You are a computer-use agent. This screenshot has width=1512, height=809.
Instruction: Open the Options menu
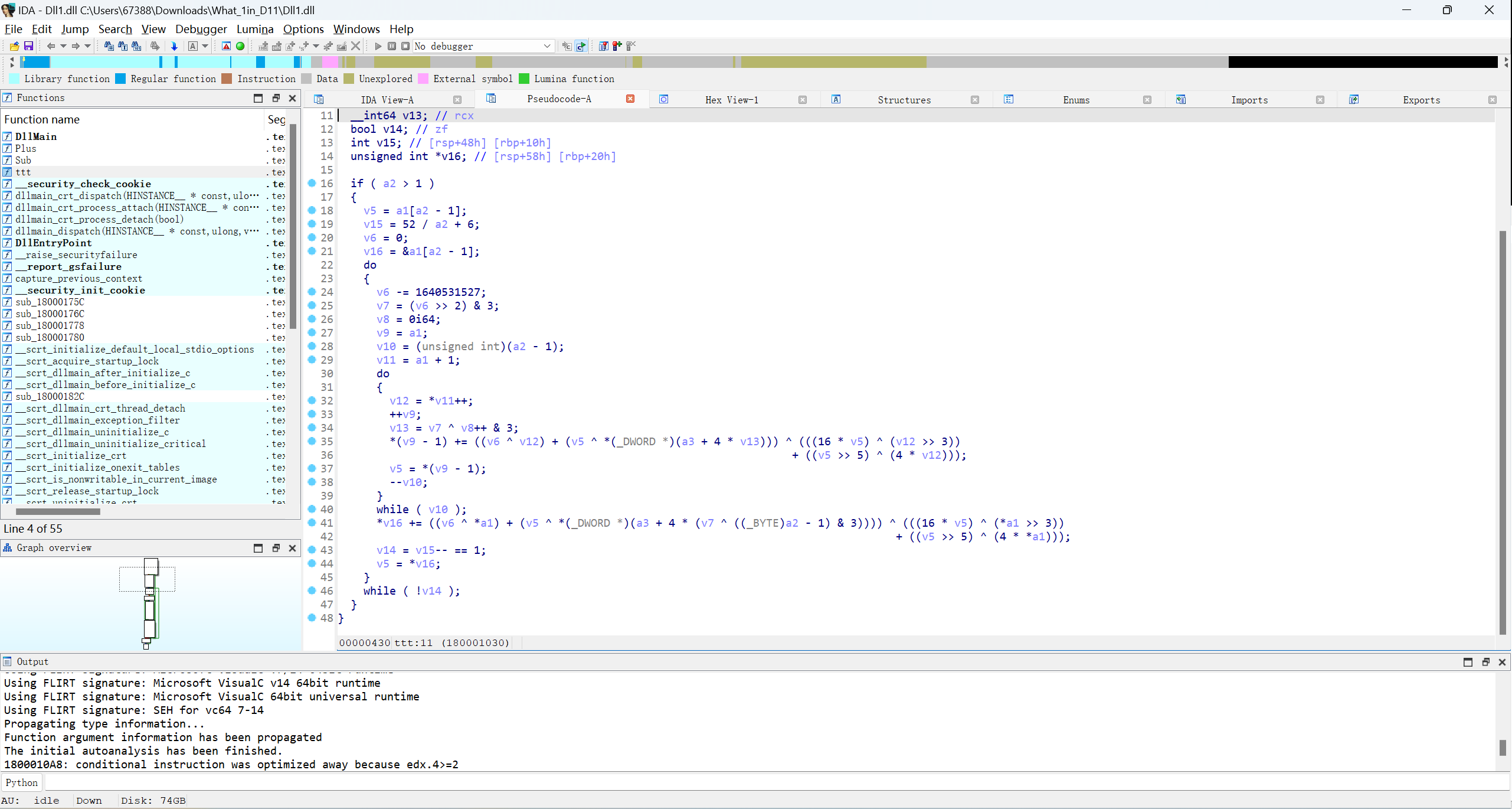(x=303, y=29)
